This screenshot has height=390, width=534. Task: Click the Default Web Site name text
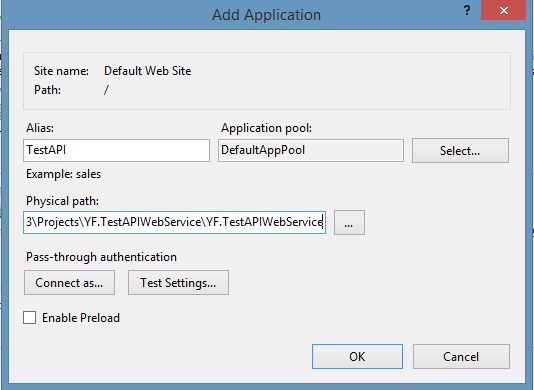147,71
